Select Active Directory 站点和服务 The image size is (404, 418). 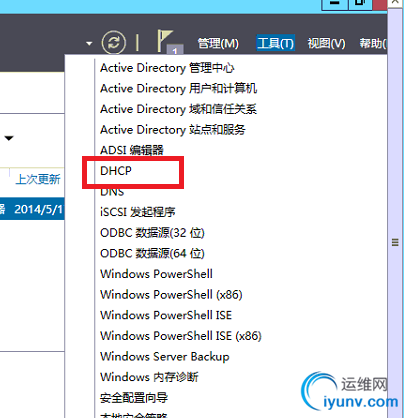[173, 130]
